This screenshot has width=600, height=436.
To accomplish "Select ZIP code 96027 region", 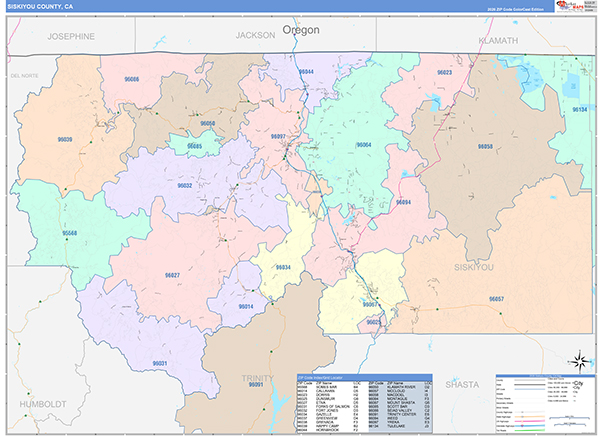I will 171,275.
